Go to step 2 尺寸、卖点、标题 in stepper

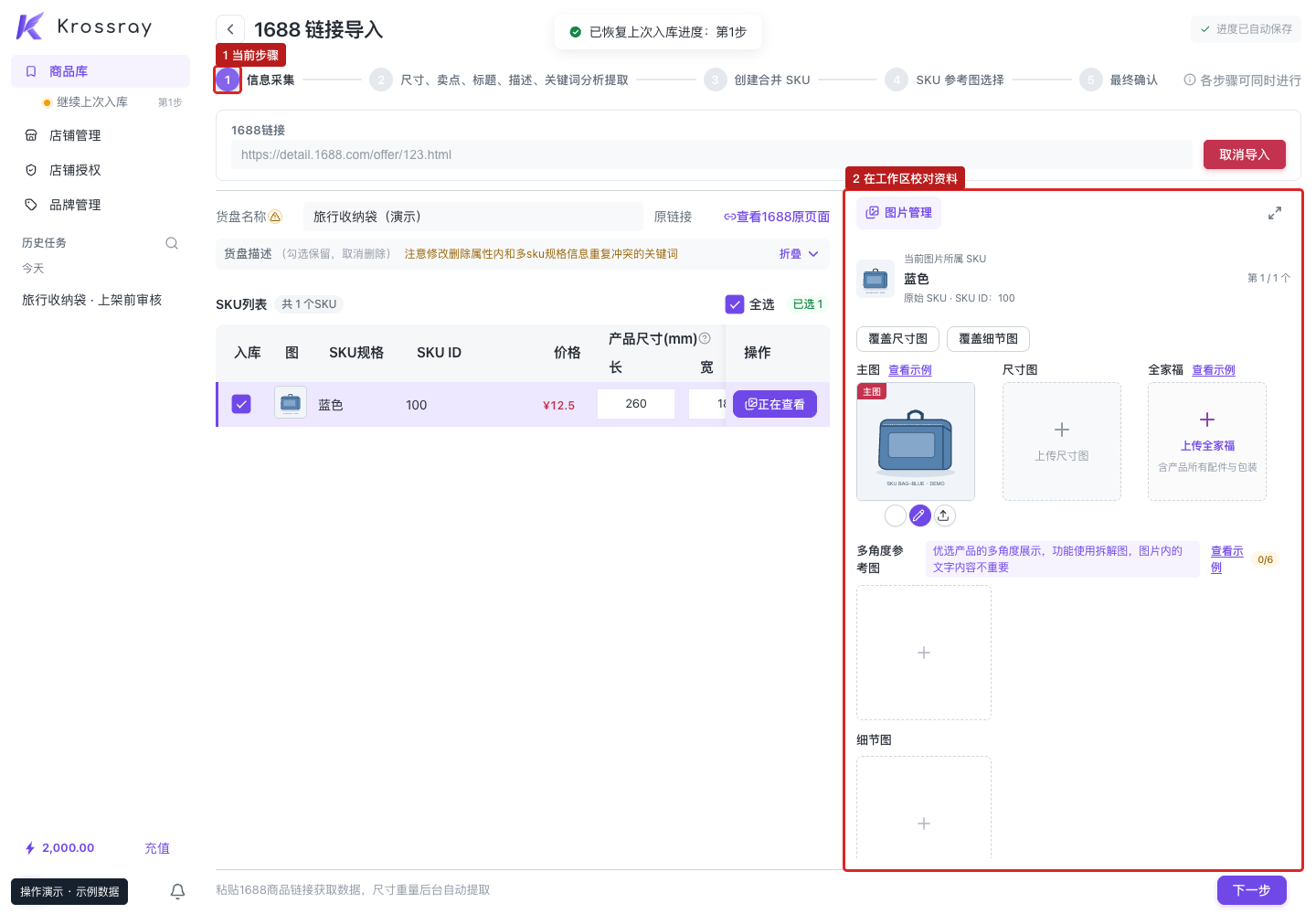click(500, 80)
